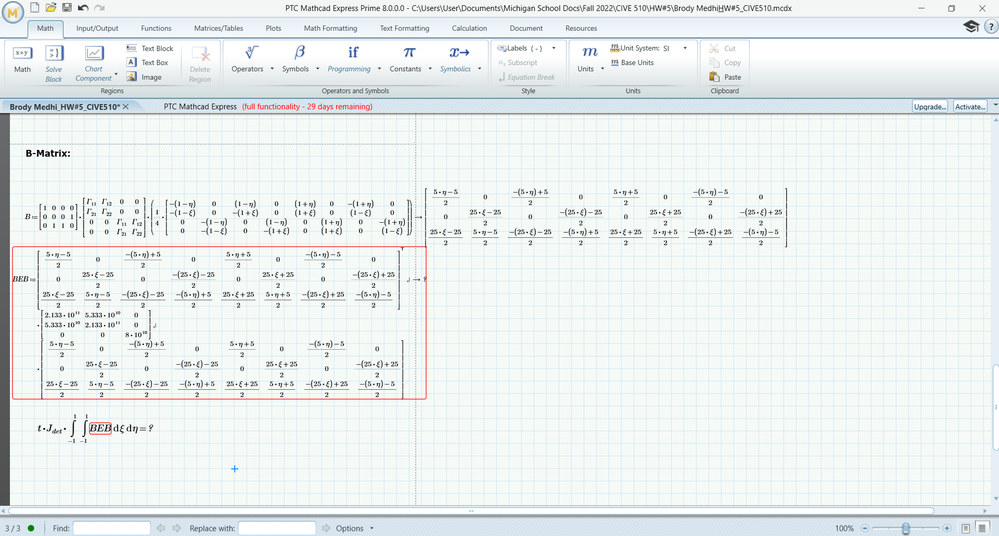
Task: Click the Find input field
Action: pos(111,528)
